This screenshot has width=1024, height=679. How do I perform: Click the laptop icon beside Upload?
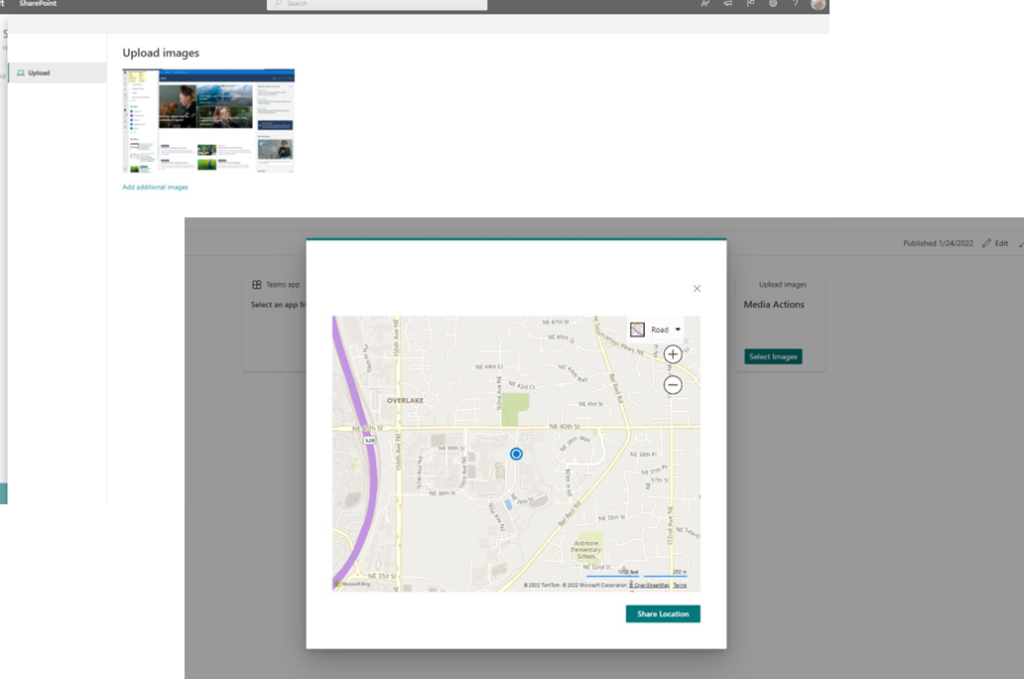(x=21, y=73)
